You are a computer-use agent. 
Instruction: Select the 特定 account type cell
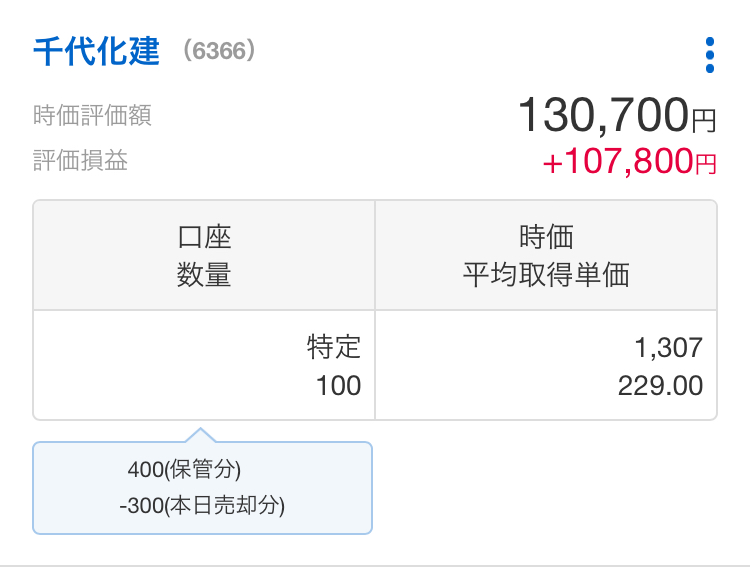[x=334, y=348]
